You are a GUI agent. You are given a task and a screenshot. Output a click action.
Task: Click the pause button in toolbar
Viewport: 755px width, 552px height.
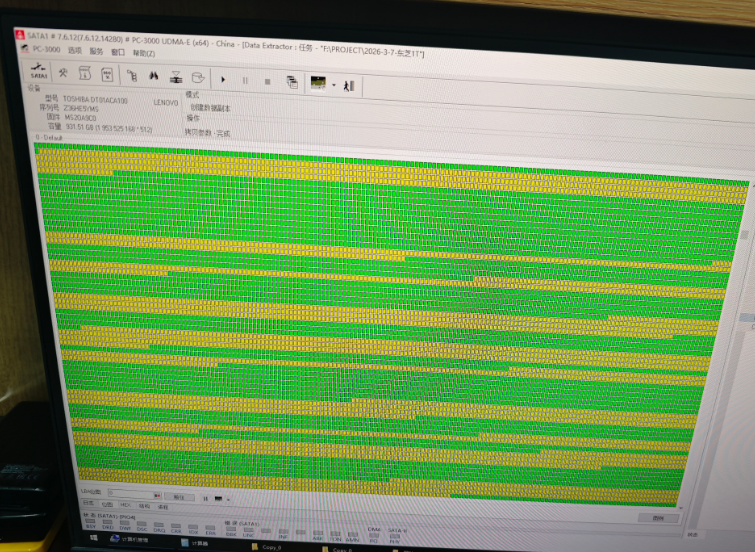[x=245, y=79]
